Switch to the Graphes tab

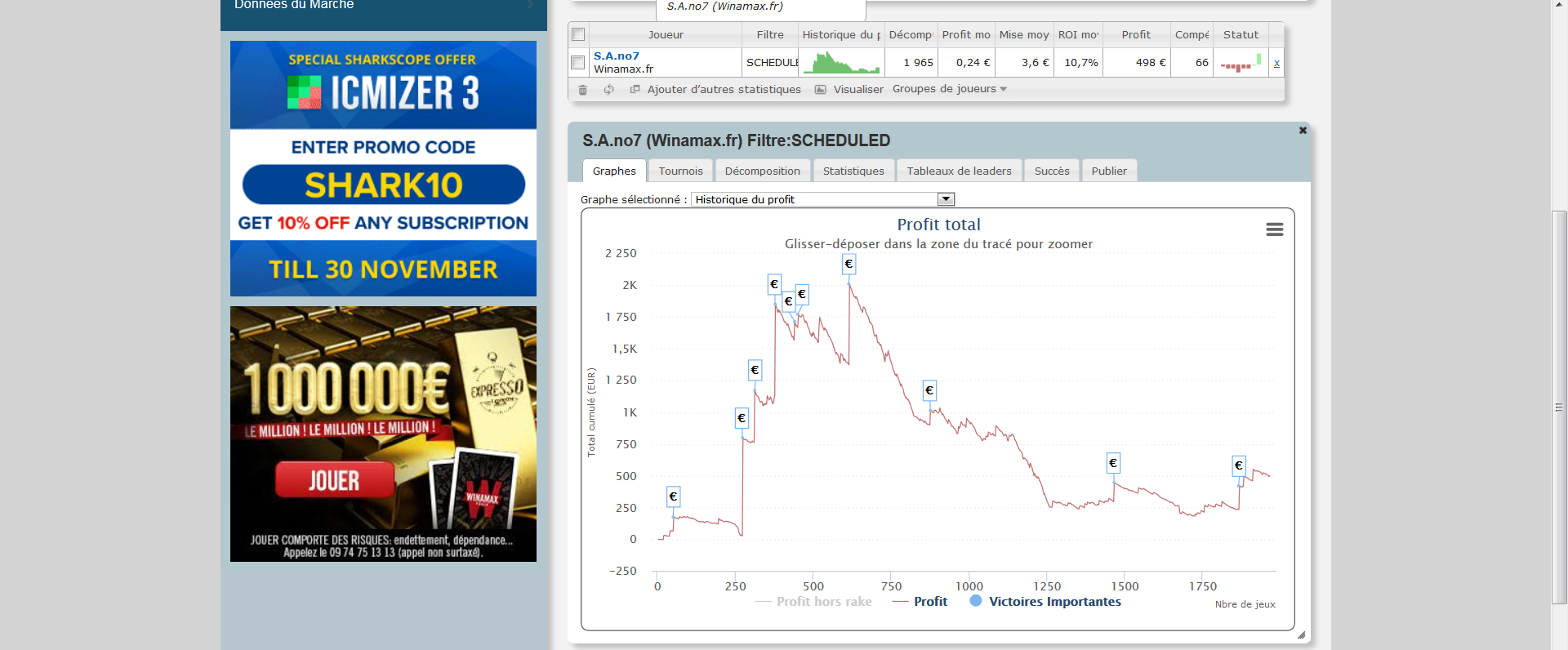[x=614, y=171]
